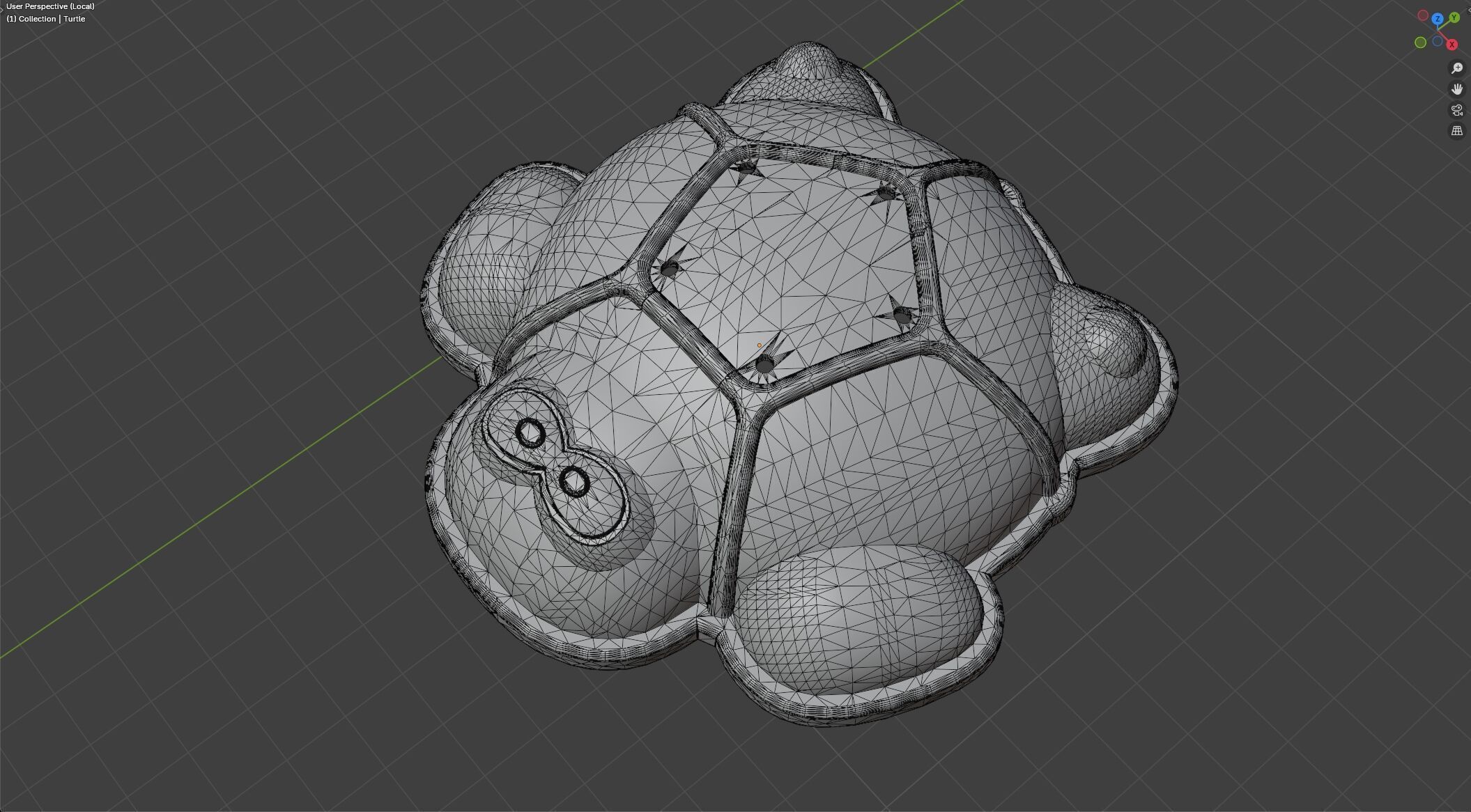Click the magnifier zoom view icon
This screenshot has width=1471, height=812.
click(1456, 68)
